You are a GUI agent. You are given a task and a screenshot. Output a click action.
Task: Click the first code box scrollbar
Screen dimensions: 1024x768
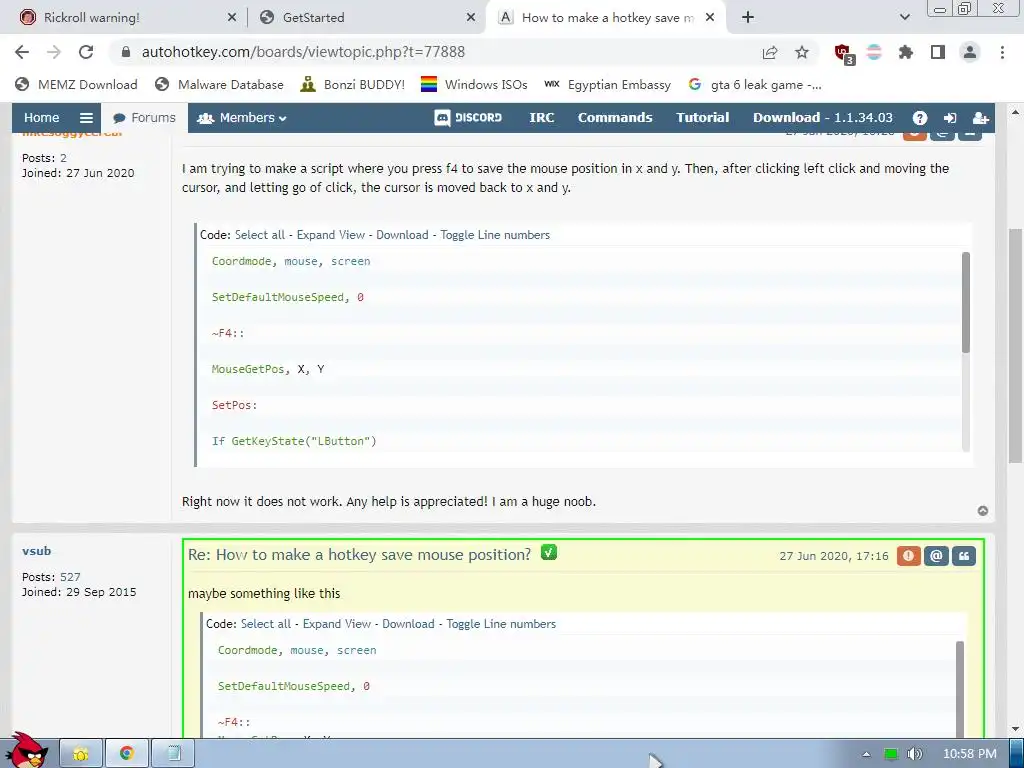[x=966, y=302]
